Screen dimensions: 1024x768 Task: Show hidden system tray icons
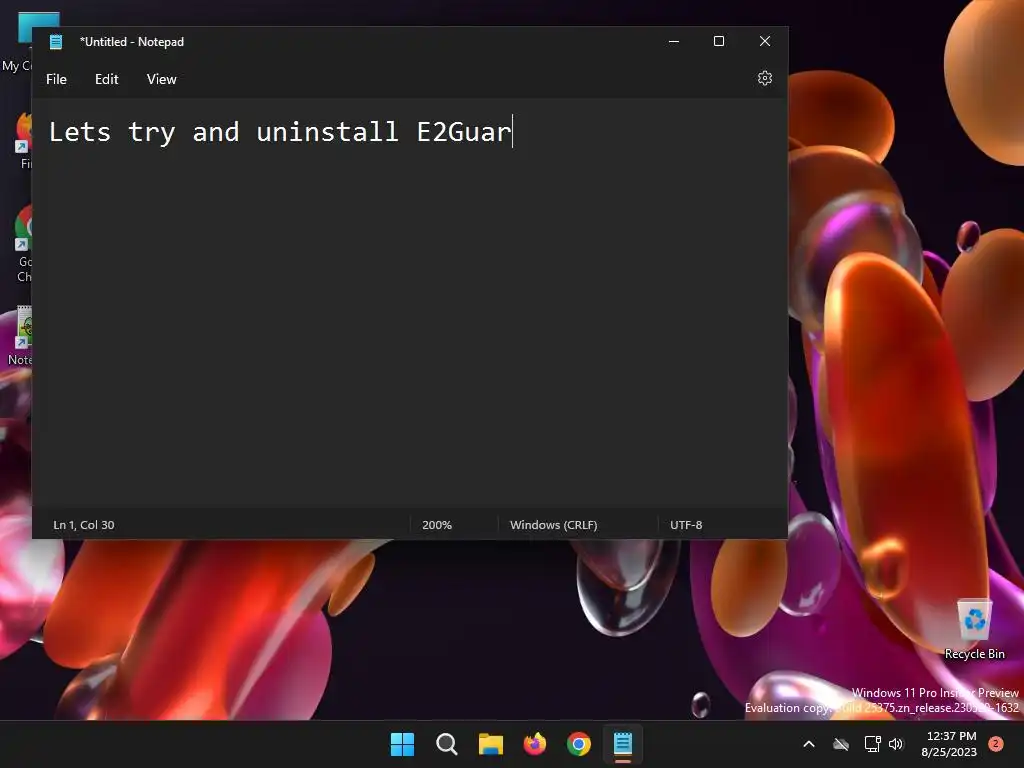(808, 744)
